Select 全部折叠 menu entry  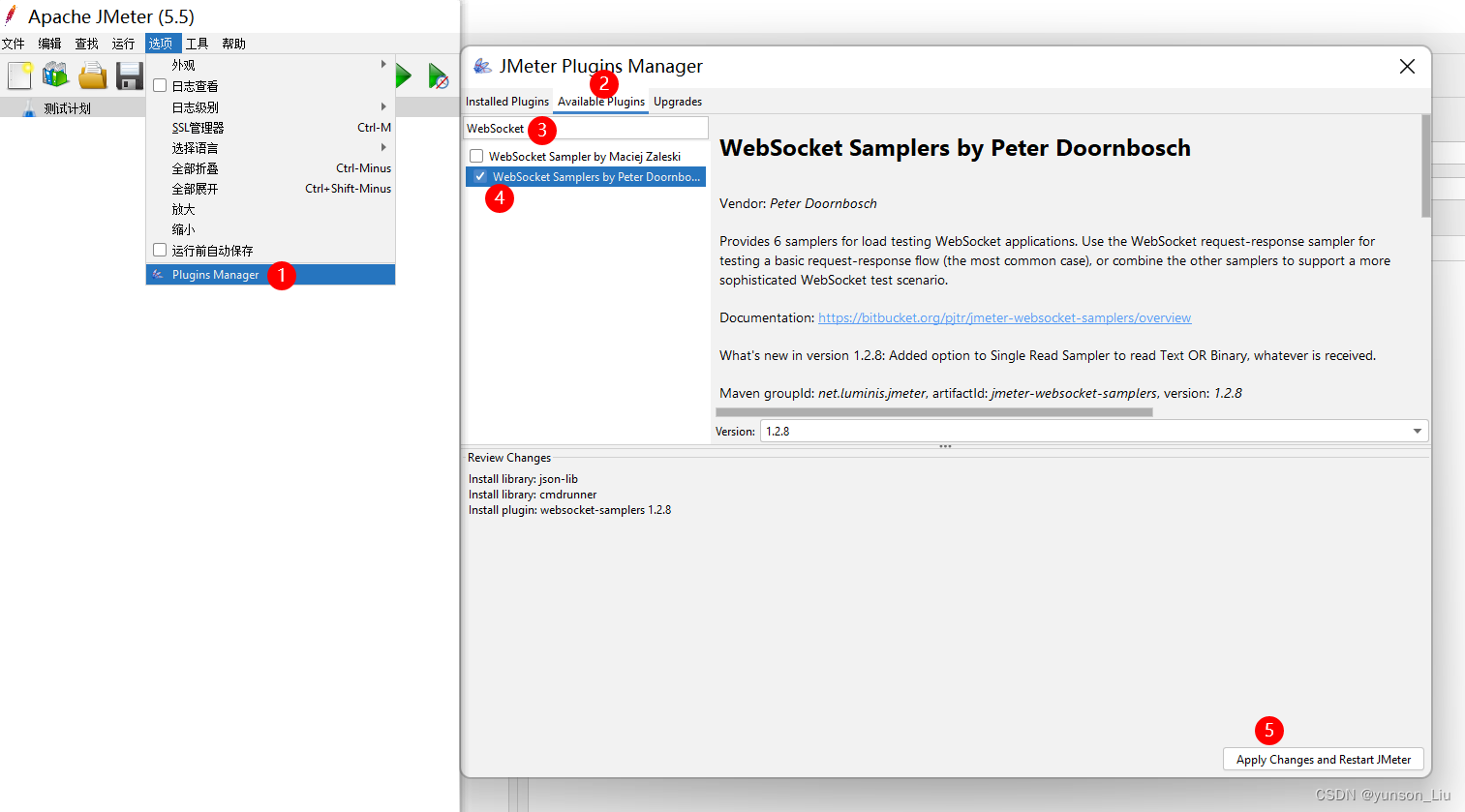(x=270, y=167)
